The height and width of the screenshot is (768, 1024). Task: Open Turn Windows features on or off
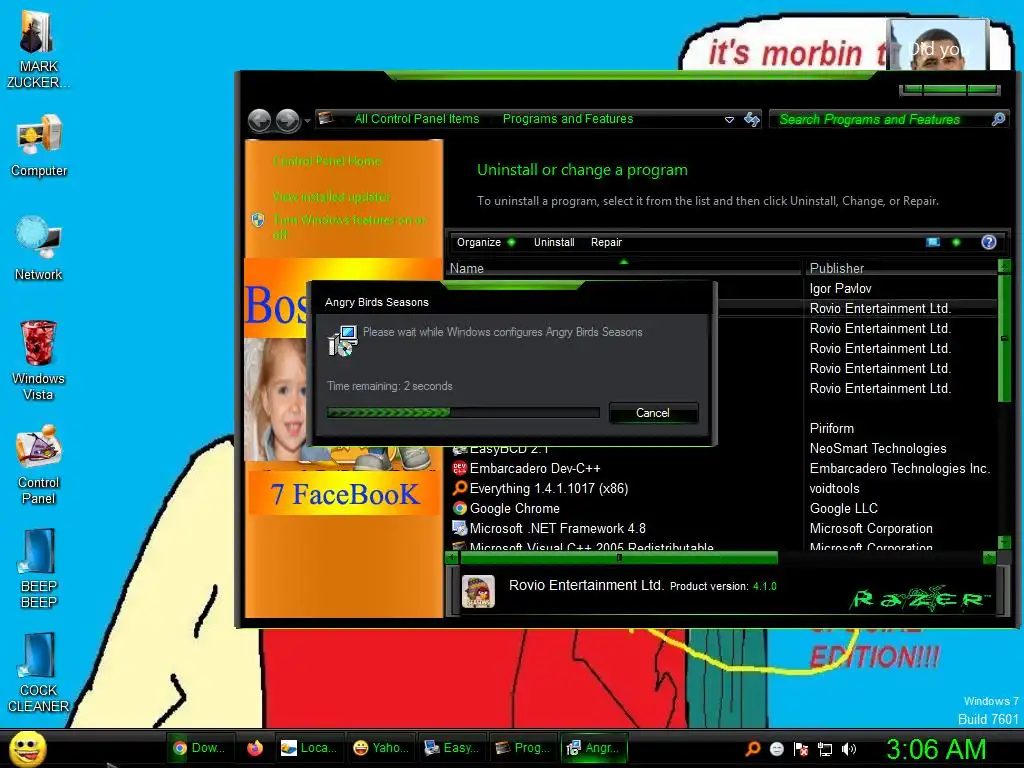click(x=349, y=227)
